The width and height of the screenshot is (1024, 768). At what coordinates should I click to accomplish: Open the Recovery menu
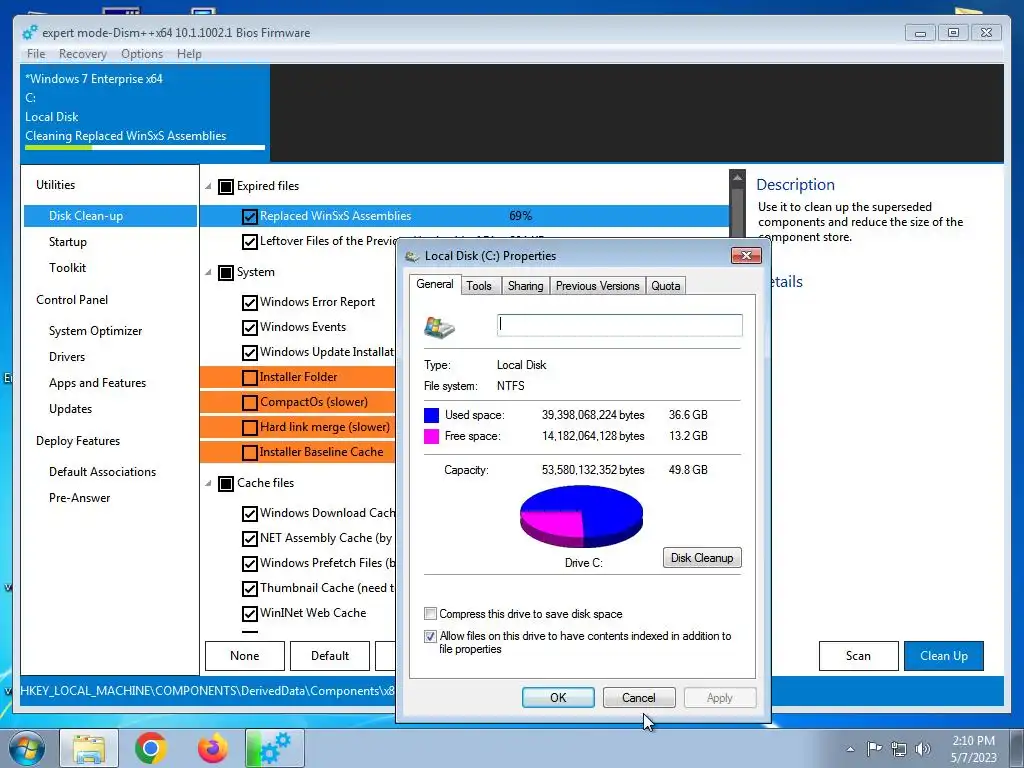[x=82, y=54]
